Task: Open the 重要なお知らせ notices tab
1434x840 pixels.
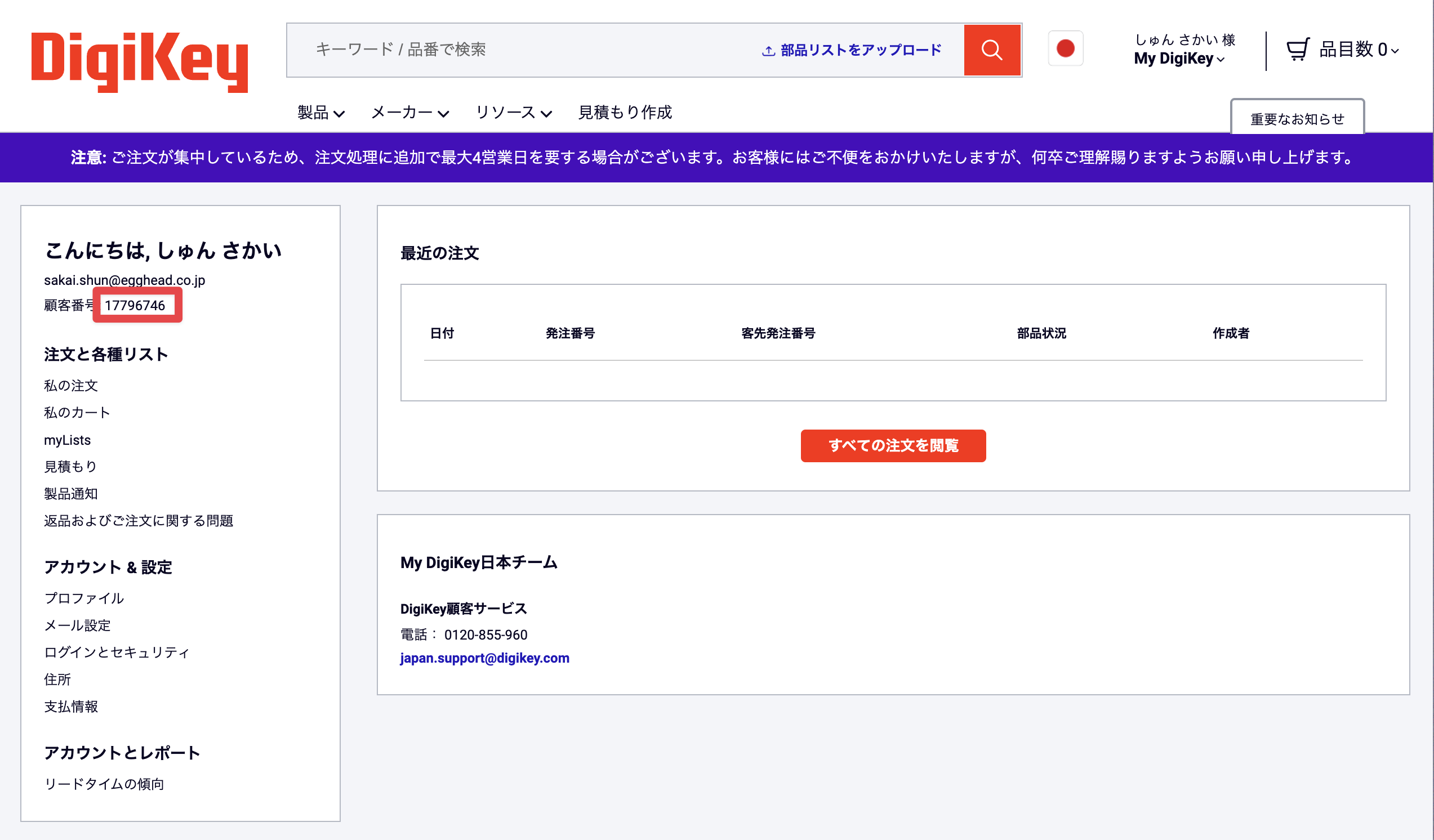Action: click(x=1297, y=119)
